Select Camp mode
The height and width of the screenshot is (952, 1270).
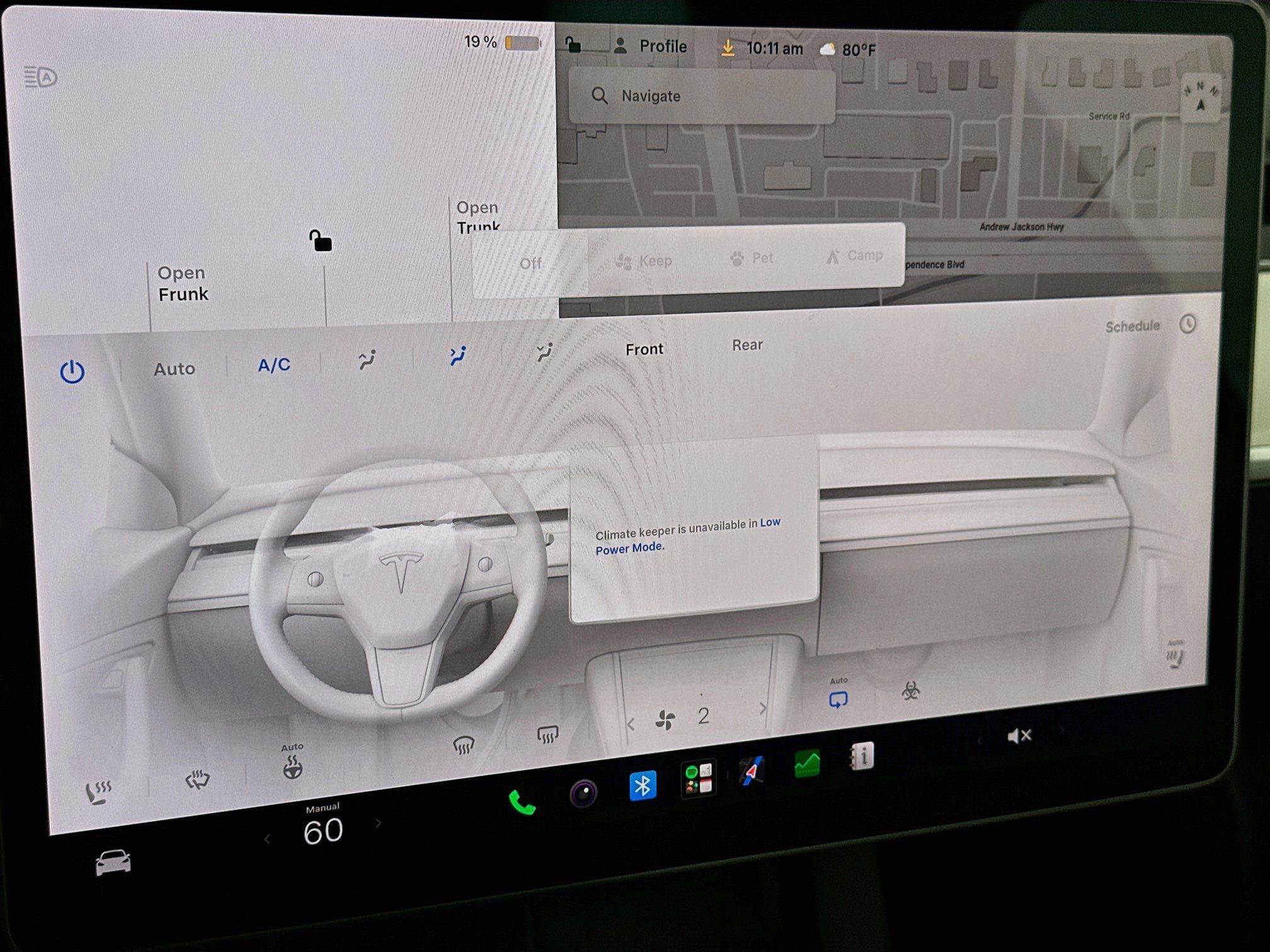coord(854,256)
